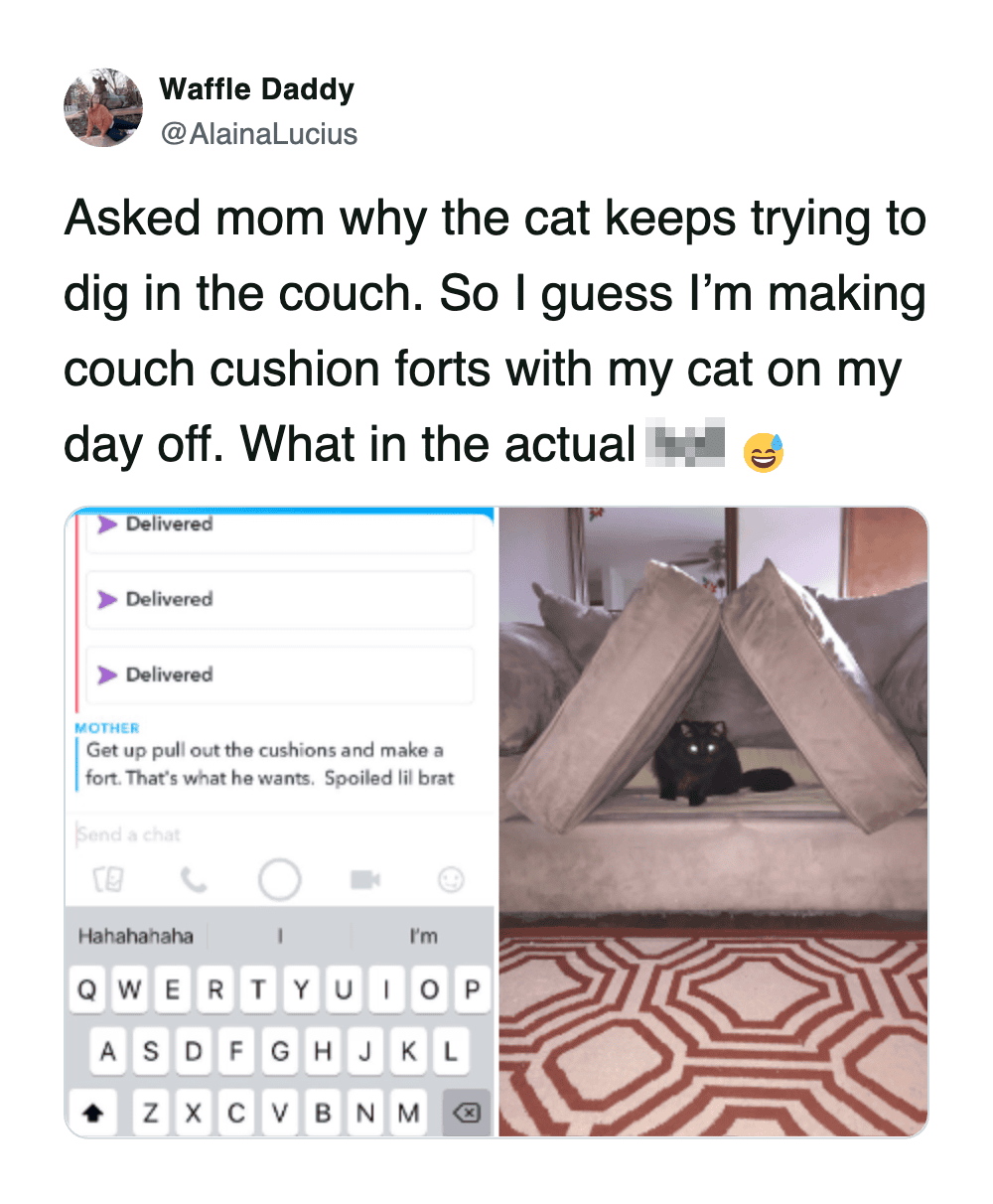Tap the first Delivered snap entry
Viewport: 993px width, 1204px height.
click(x=280, y=527)
